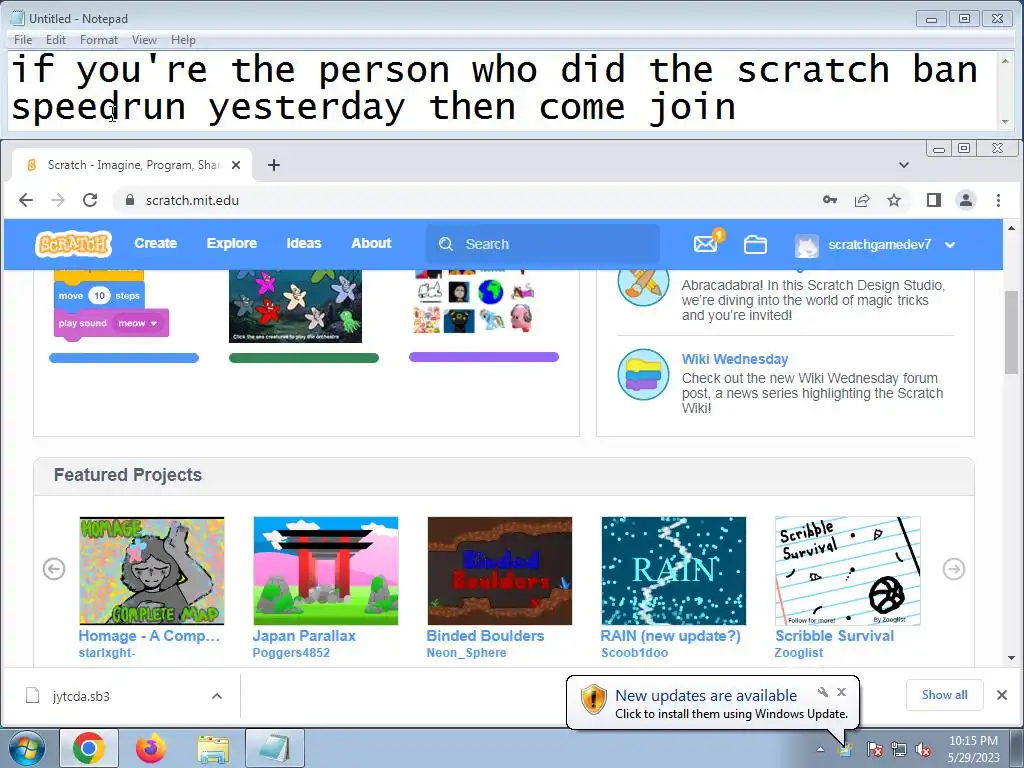The height and width of the screenshot is (768, 1024).
Task: Click the muted speaker tray icon
Action: pyautogui.click(x=923, y=750)
